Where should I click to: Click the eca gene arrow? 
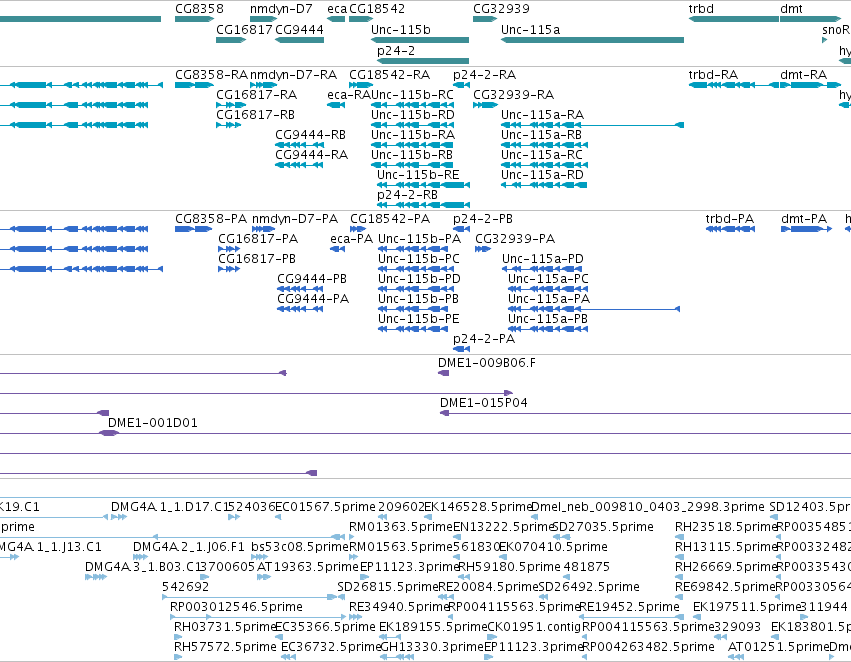click(x=336, y=20)
